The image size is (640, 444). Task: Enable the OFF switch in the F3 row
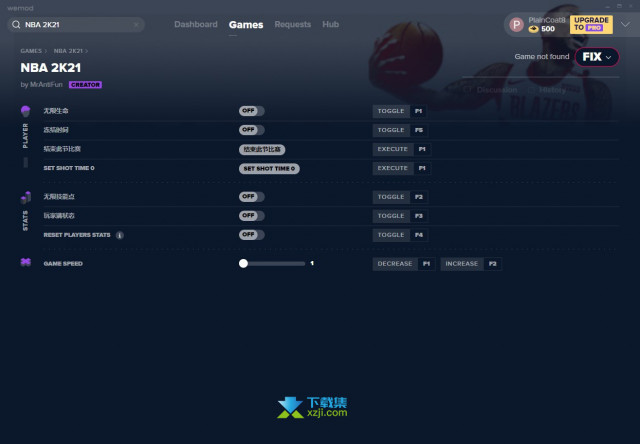pyautogui.click(x=252, y=215)
